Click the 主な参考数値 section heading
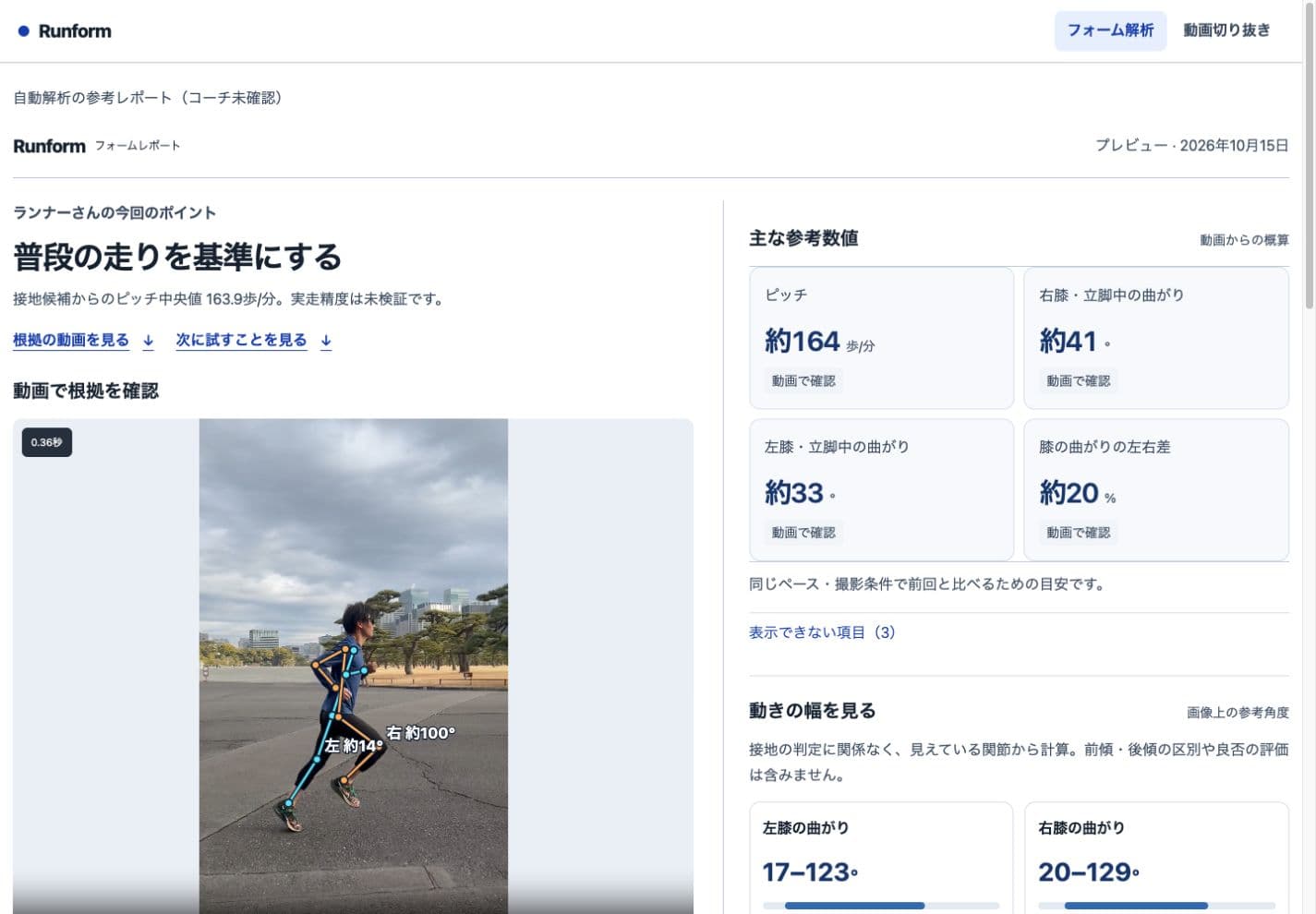 coord(803,238)
